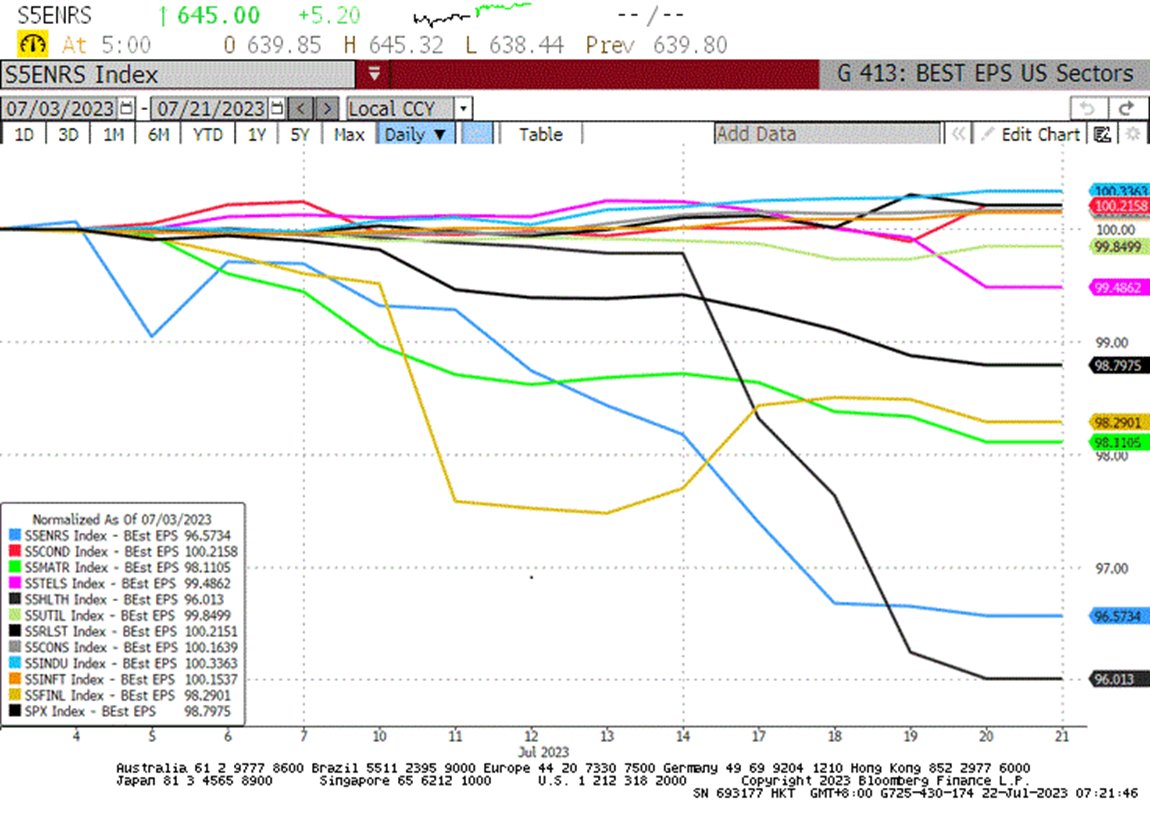Viewport: 1150px width, 829px height.
Task: Click the Edit Chart button
Action: [x=1040, y=134]
